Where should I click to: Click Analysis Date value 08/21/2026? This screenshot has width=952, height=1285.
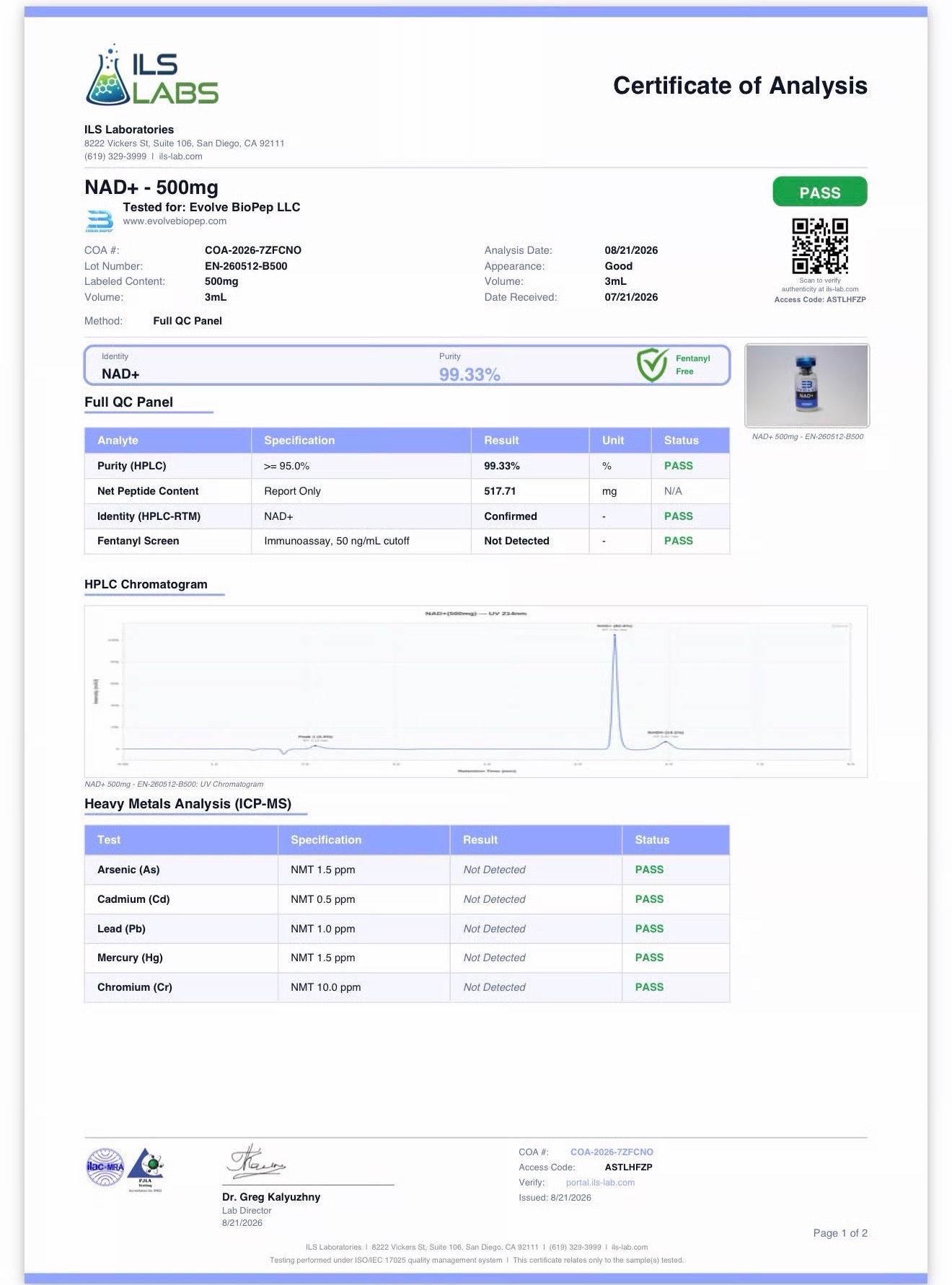coord(631,250)
